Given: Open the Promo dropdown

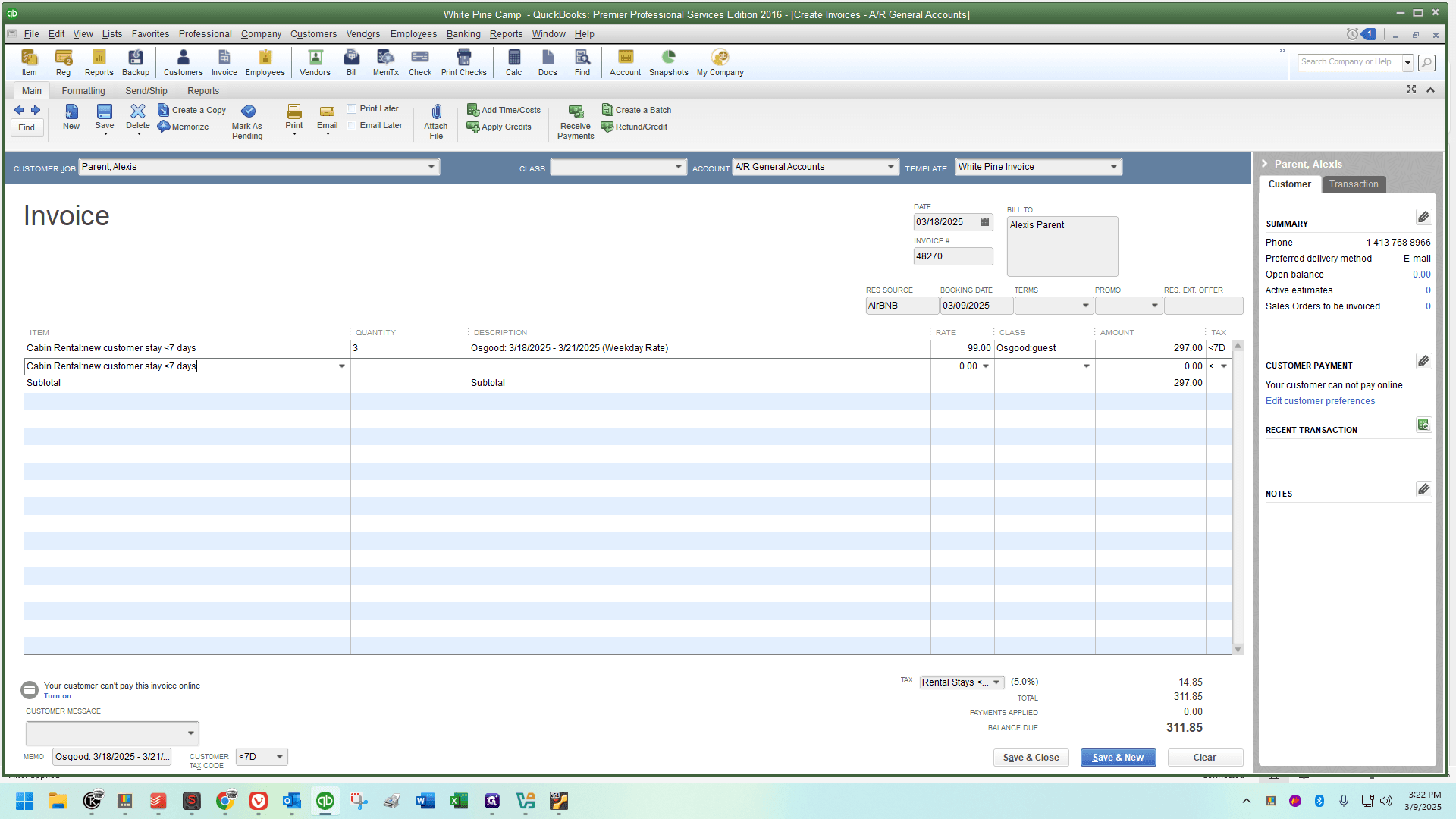Looking at the screenshot, I should [1154, 306].
